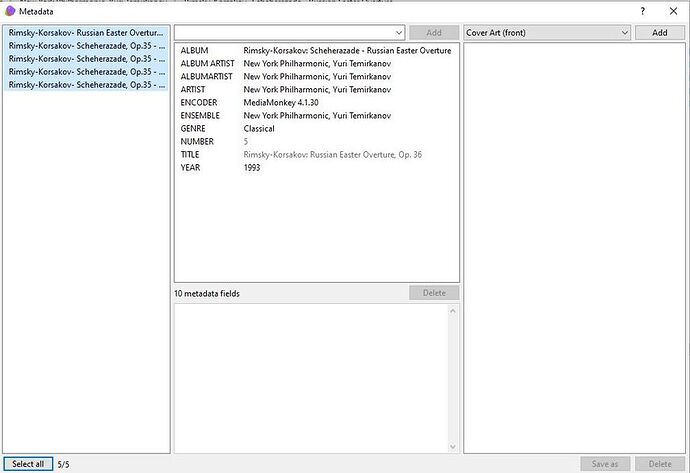Close the Metadata dialog

673,11
